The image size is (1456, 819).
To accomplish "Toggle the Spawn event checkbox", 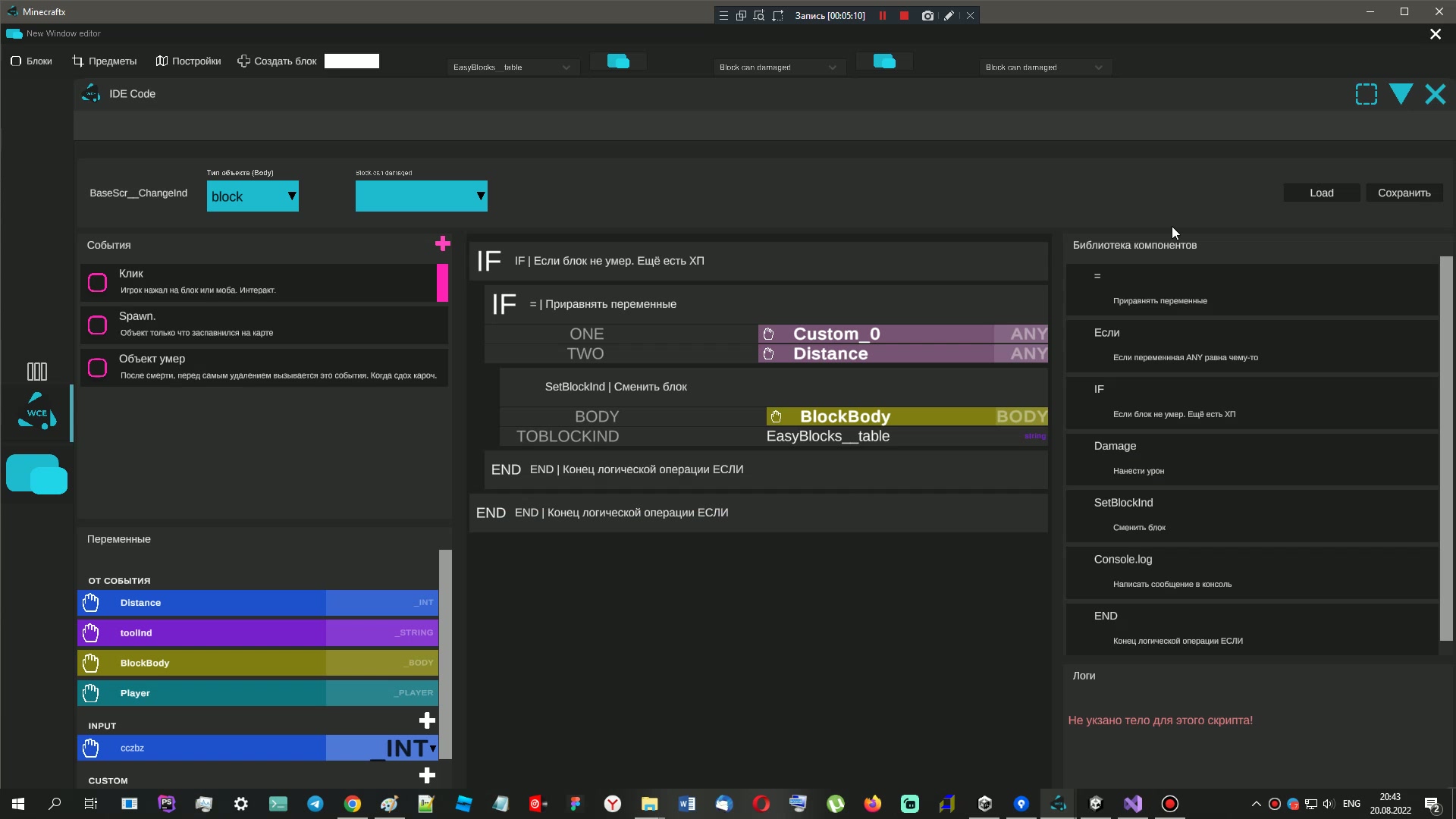I will coord(97,325).
